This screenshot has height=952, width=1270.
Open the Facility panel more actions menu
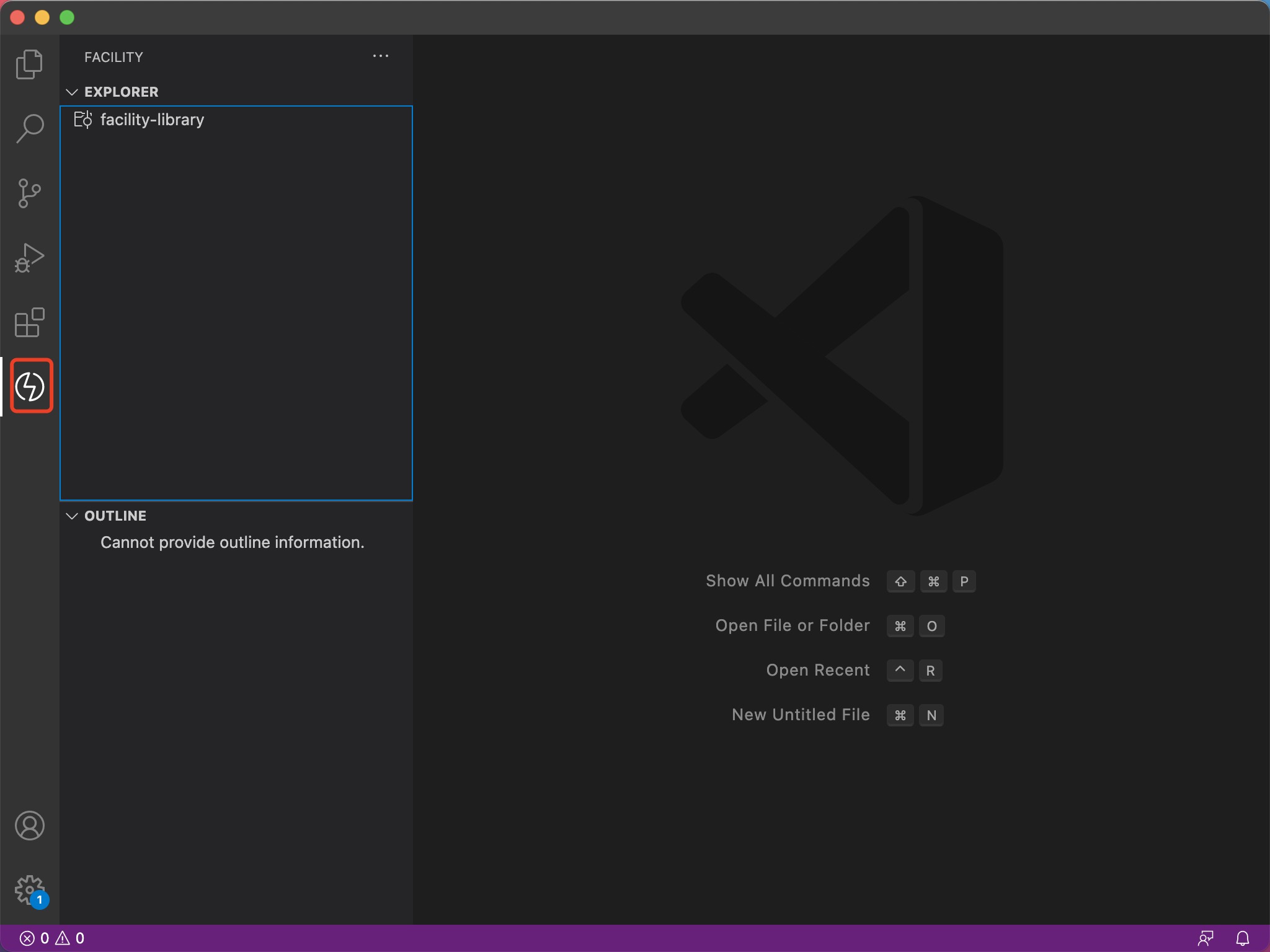(x=380, y=56)
